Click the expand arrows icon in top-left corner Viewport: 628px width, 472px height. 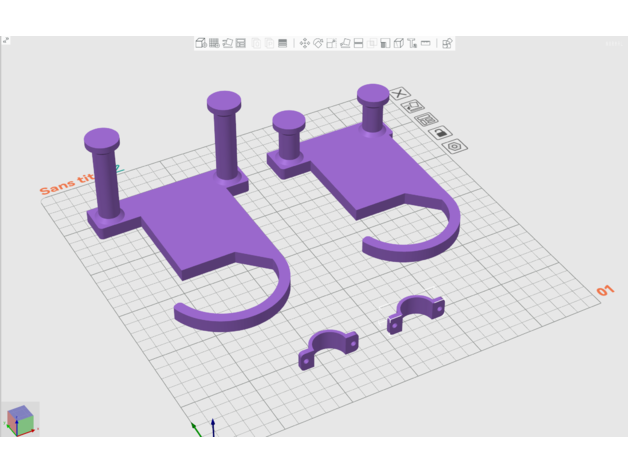pyautogui.click(x=6, y=41)
